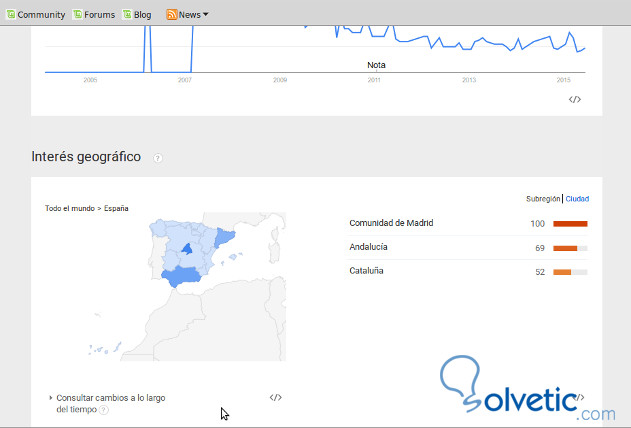Select the Andalucía row
631x428 pixels.
pyautogui.click(x=468, y=247)
